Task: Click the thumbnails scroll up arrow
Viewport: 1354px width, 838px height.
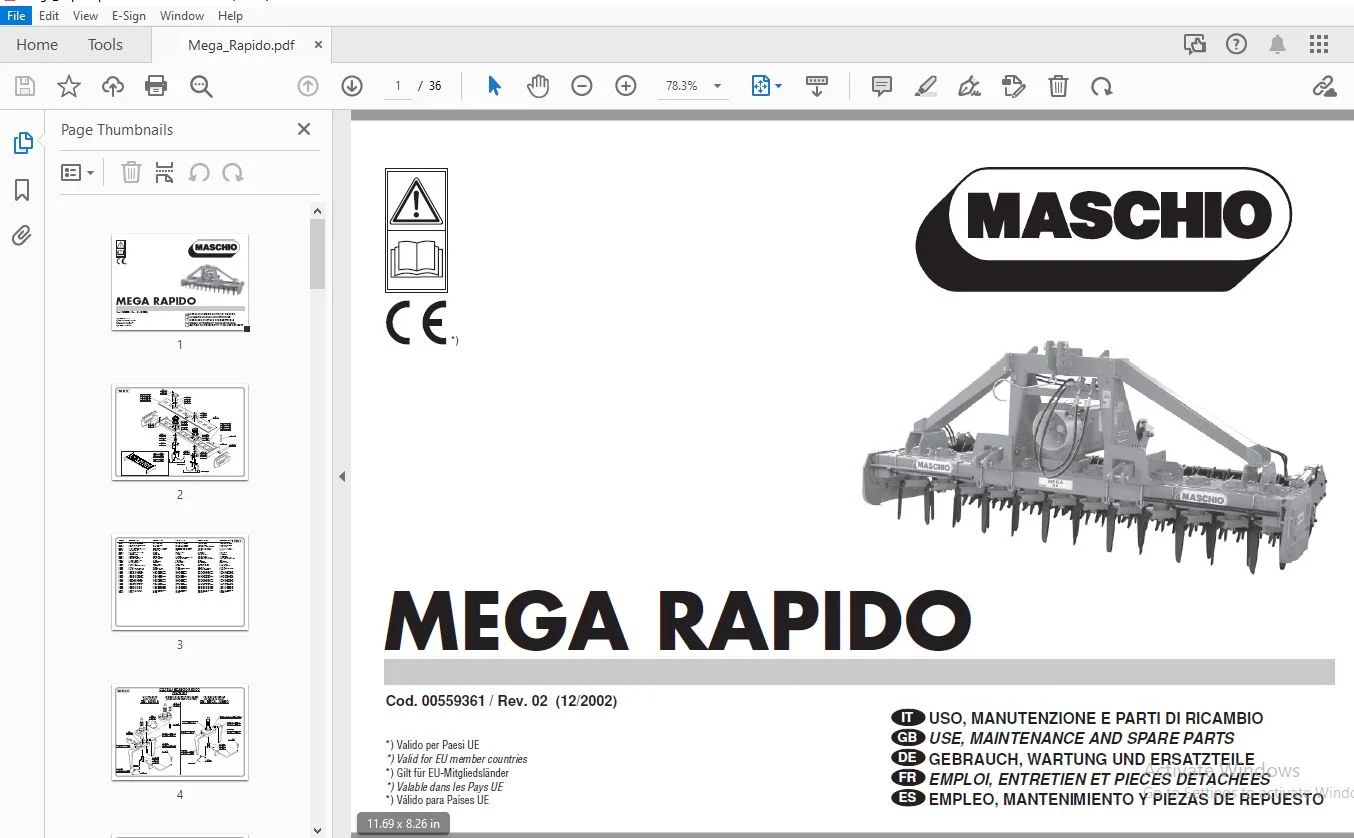Action: coord(318,211)
